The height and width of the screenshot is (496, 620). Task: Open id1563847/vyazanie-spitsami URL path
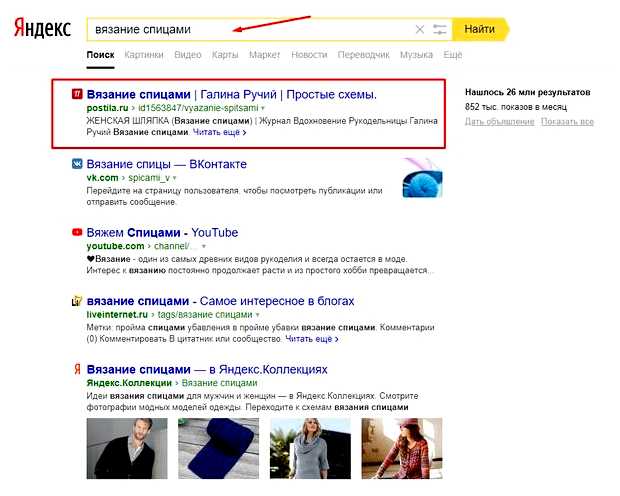click(198, 108)
